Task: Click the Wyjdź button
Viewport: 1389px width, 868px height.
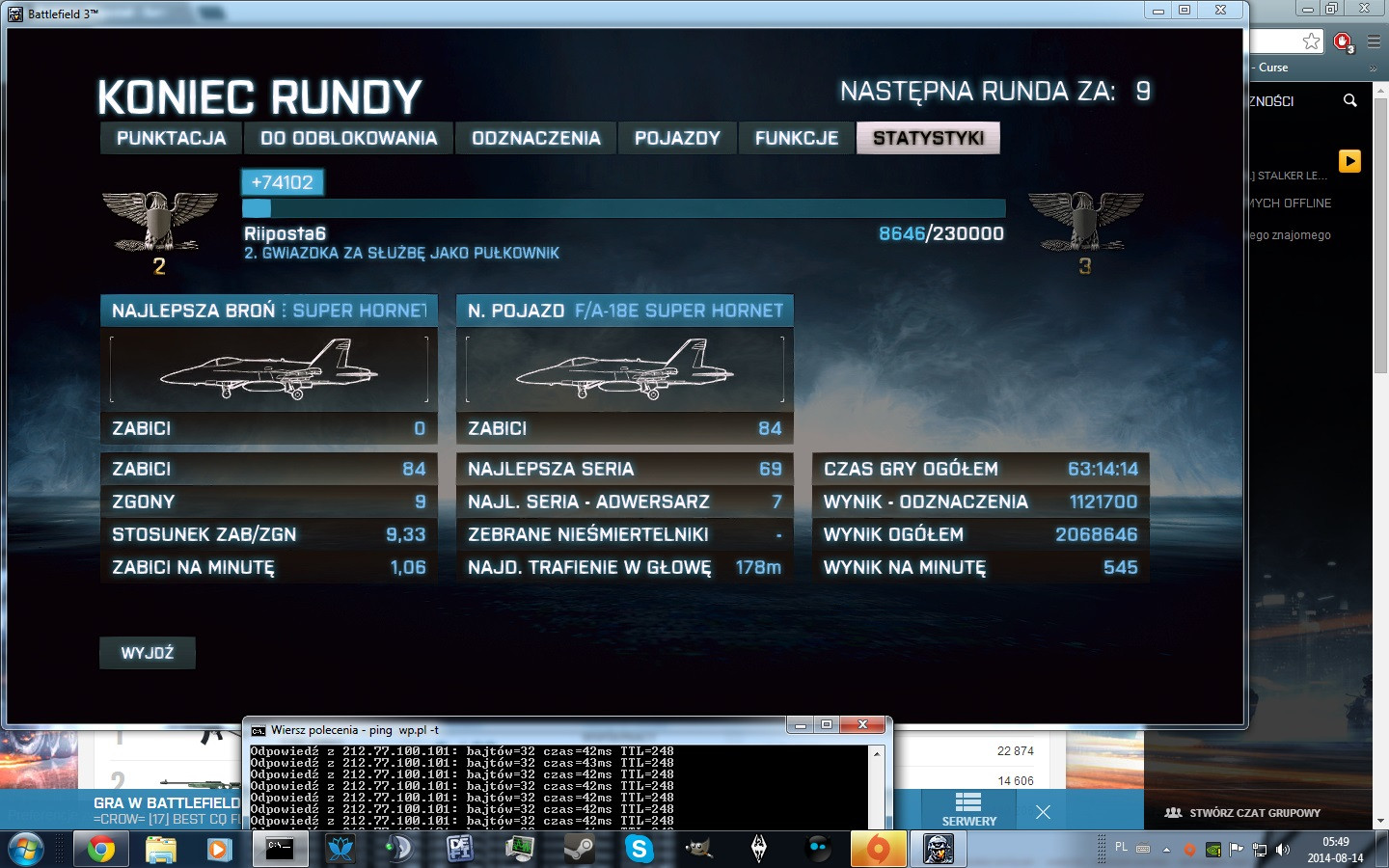Action: [148, 653]
